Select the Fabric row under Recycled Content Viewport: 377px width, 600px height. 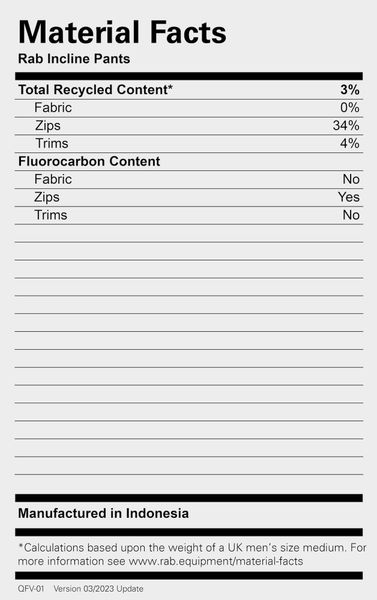(189, 108)
